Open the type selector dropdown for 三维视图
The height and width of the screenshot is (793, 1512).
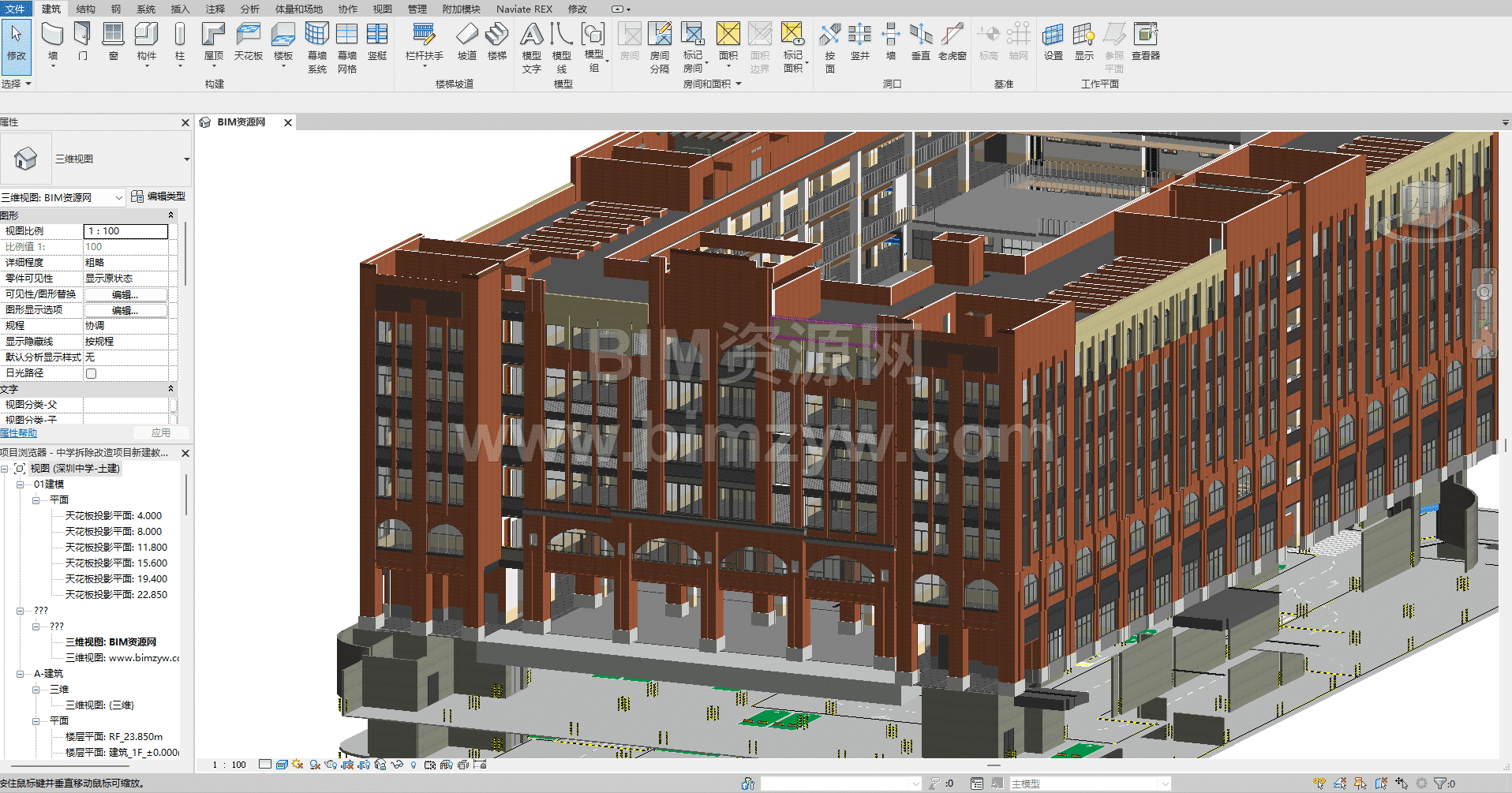click(187, 159)
